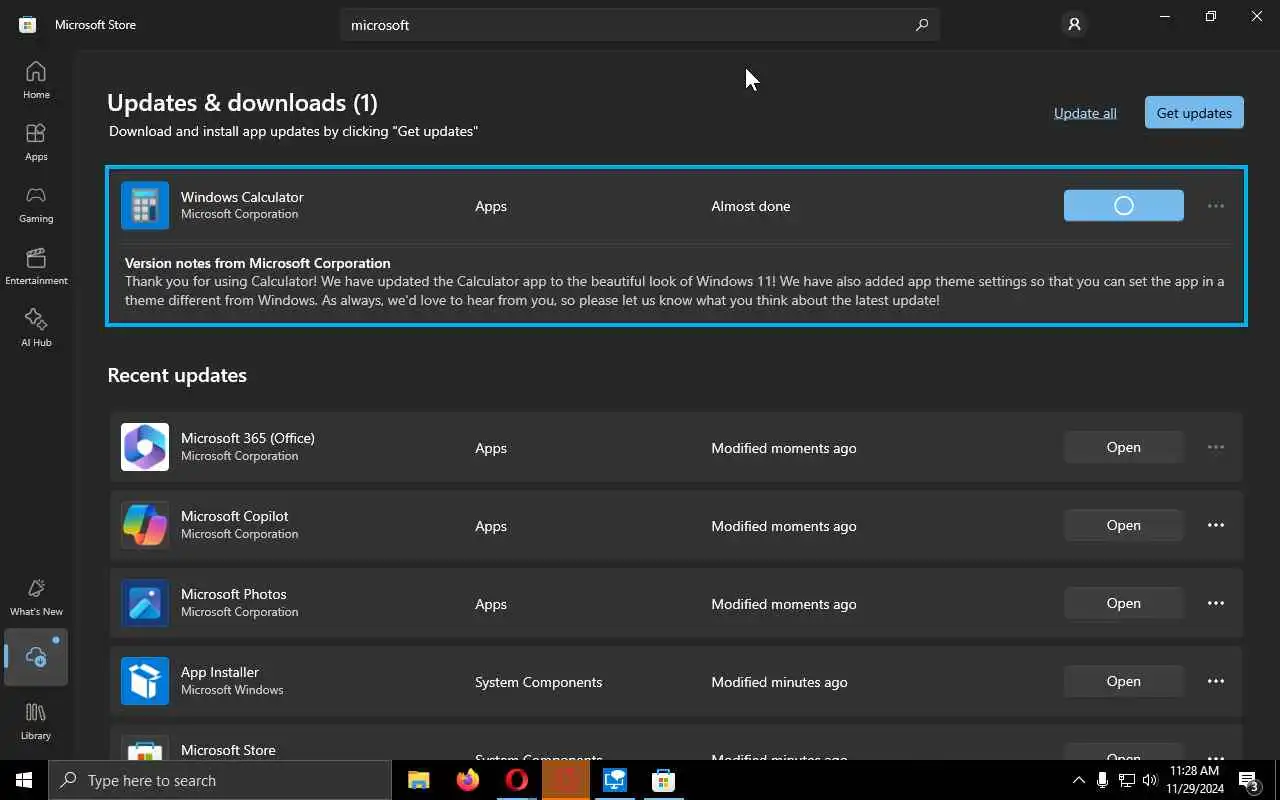Click the Recent updates heading

click(177, 375)
